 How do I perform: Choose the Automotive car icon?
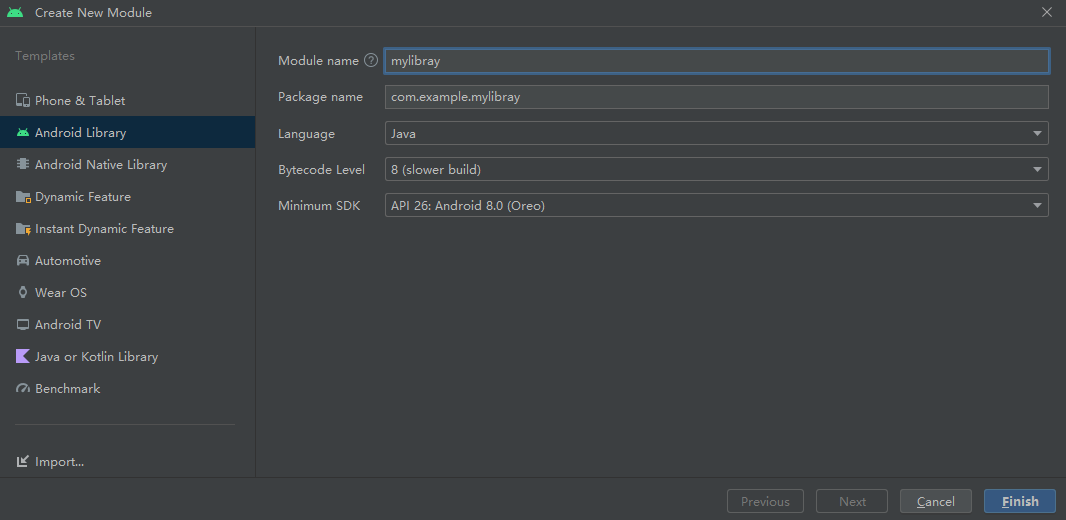(x=23, y=260)
